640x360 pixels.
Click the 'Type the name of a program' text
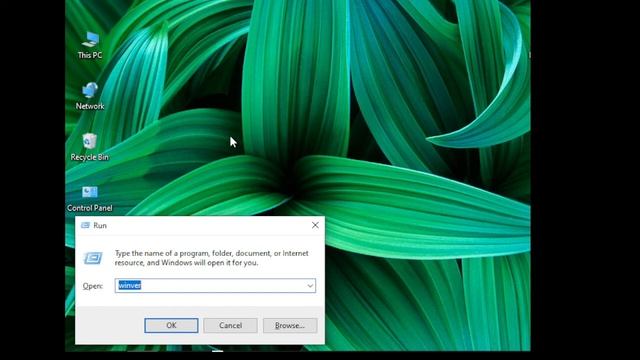(211, 258)
